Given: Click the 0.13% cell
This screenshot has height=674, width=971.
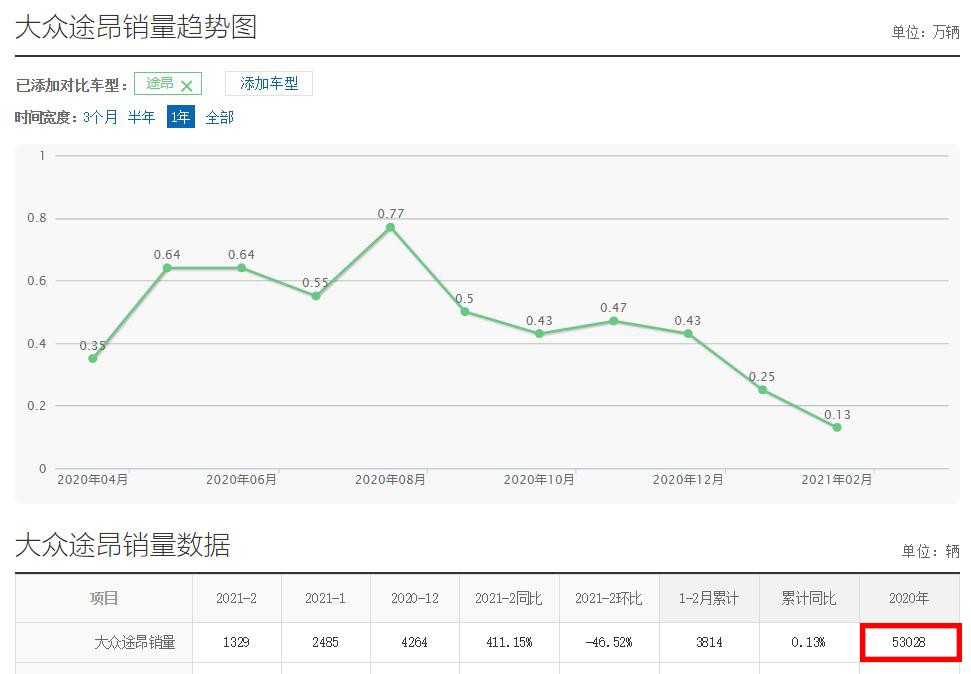Looking at the screenshot, I should [x=809, y=642].
